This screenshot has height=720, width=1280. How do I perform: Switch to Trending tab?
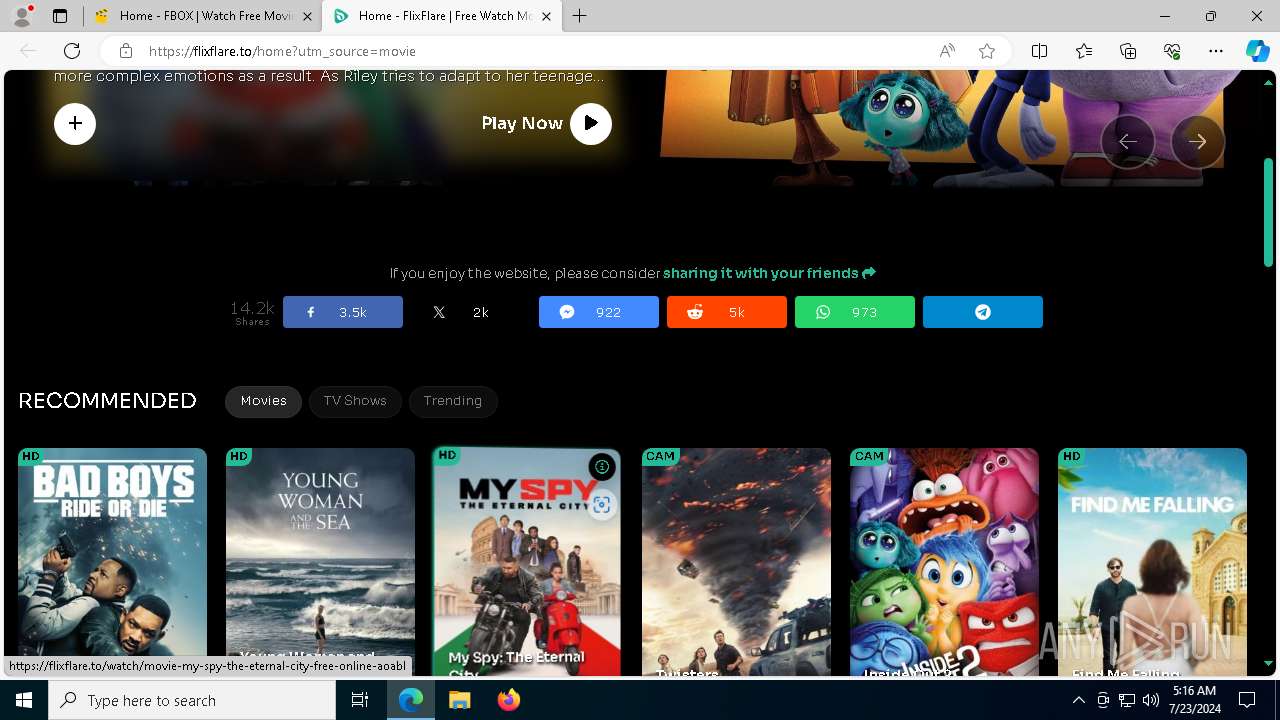click(453, 401)
